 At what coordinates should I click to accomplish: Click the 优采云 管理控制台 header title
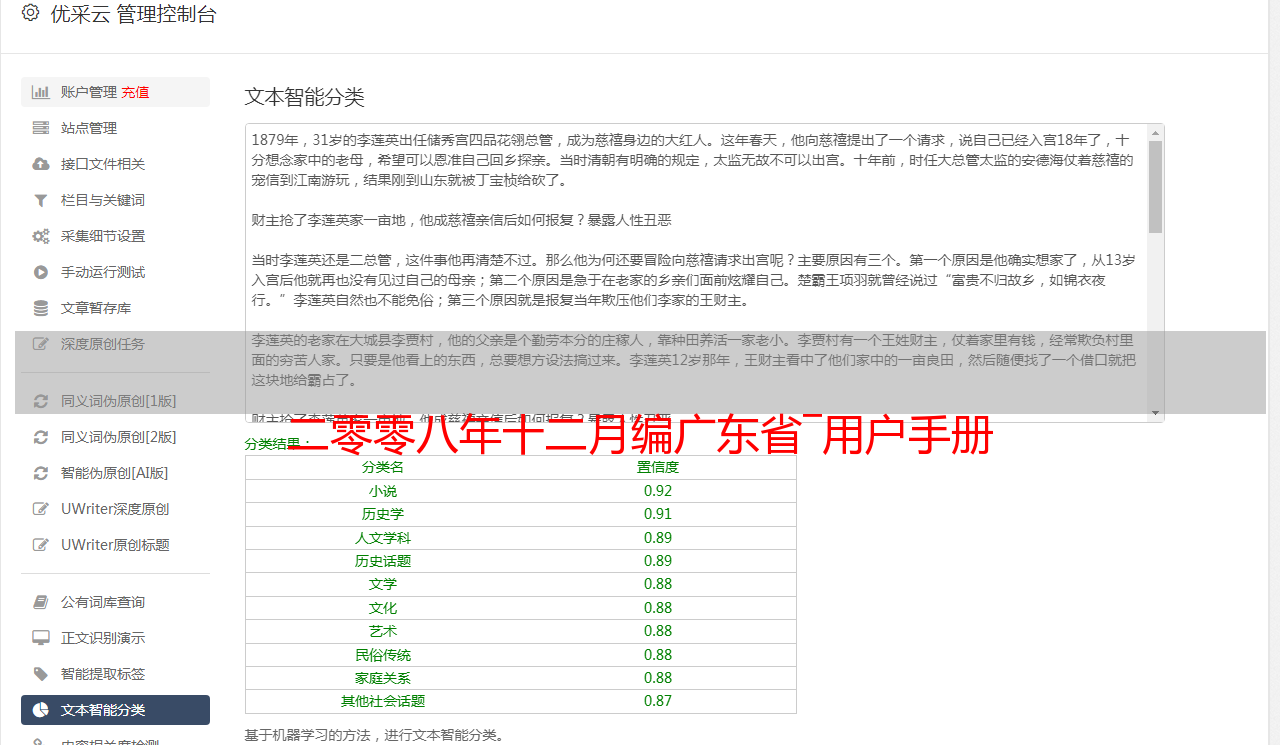click(x=133, y=14)
